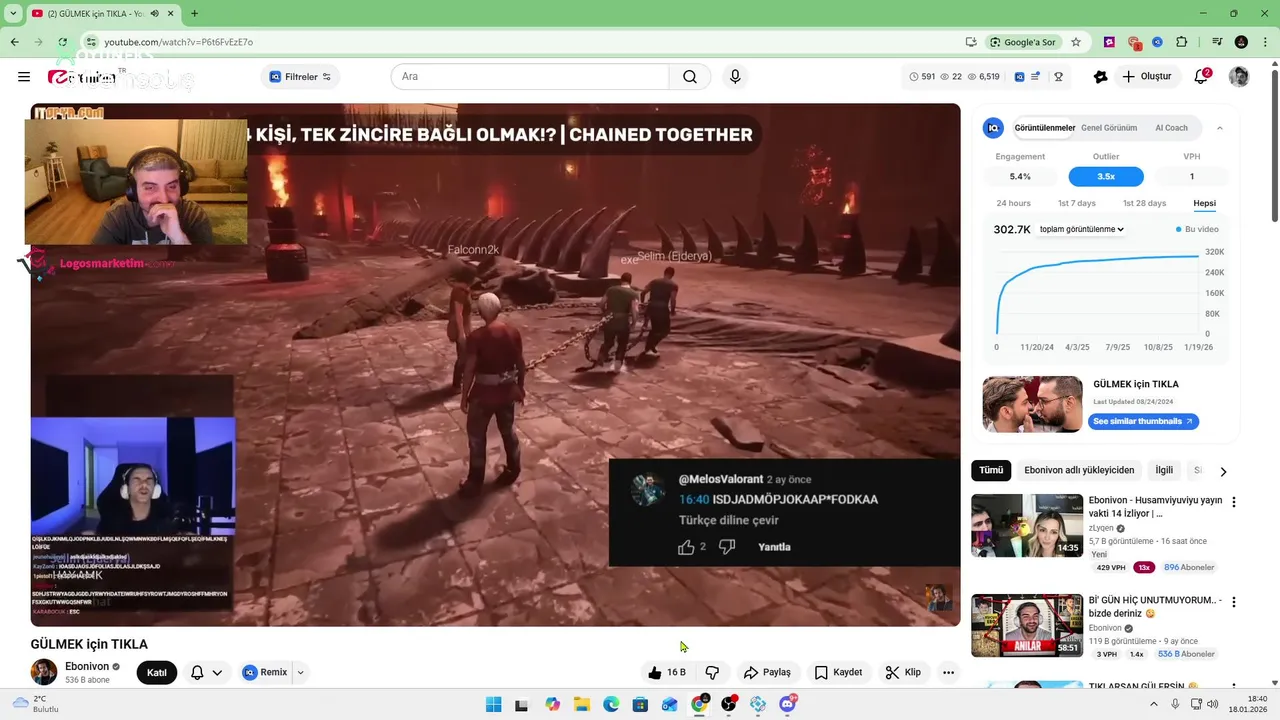Switch to the Görüntülenmeler tab
The height and width of the screenshot is (720, 1280).
(1045, 128)
